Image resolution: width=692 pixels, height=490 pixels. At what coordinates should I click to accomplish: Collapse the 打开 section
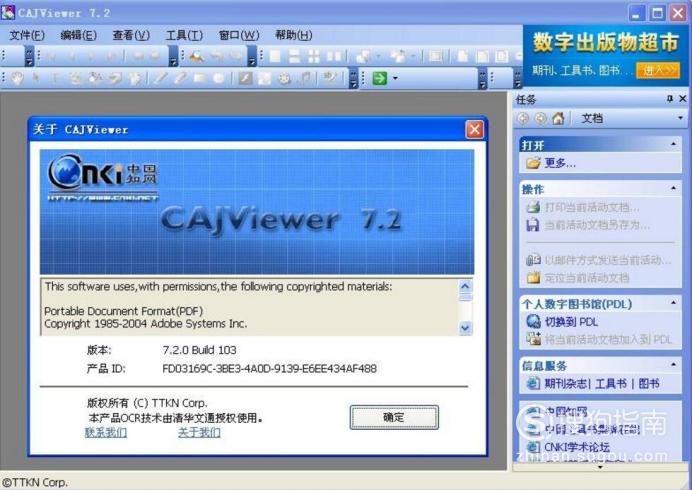pyautogui.click(x=673, y=144)
